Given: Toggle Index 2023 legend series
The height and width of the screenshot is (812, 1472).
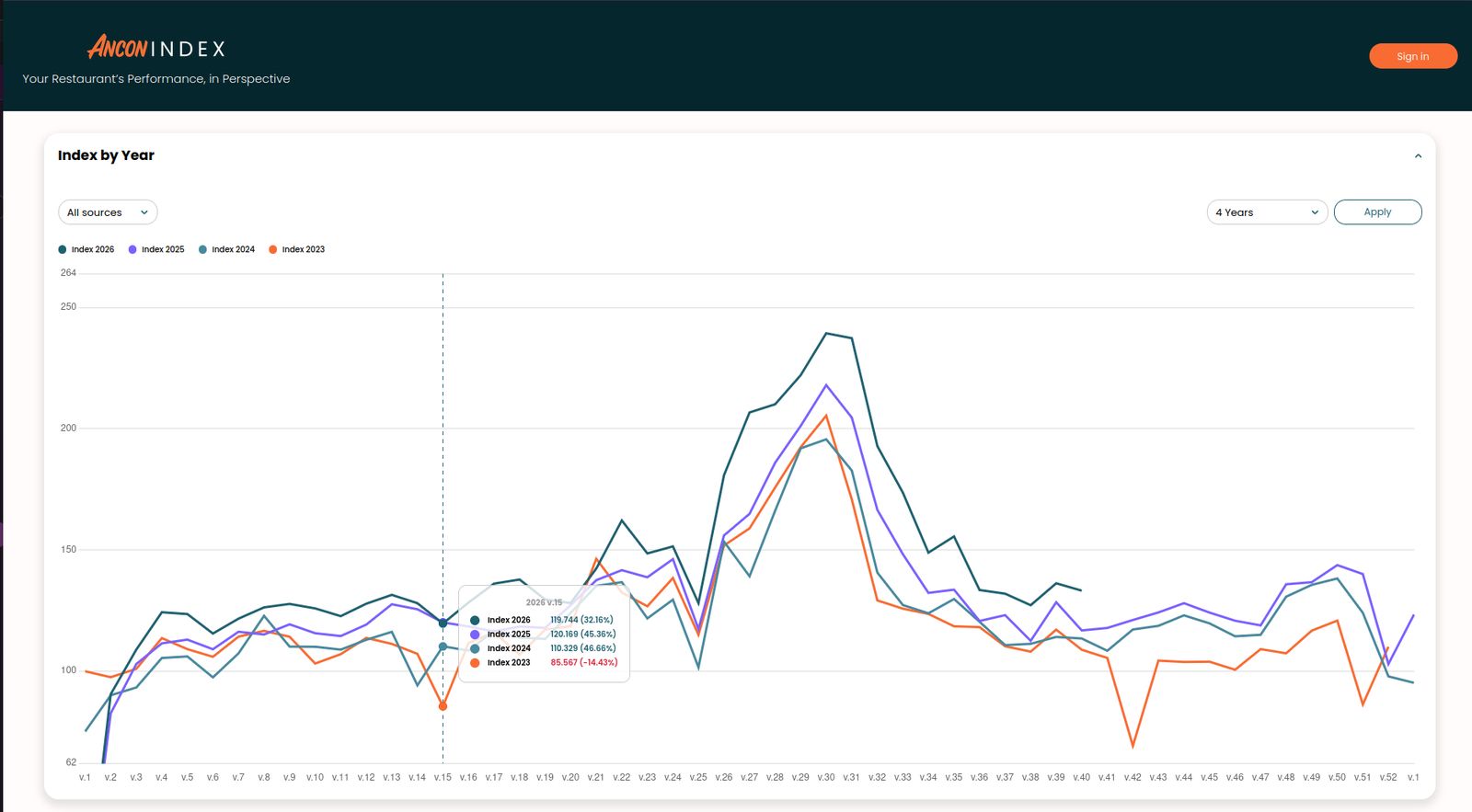Looking at the screenshot, I should pos(296,249).
